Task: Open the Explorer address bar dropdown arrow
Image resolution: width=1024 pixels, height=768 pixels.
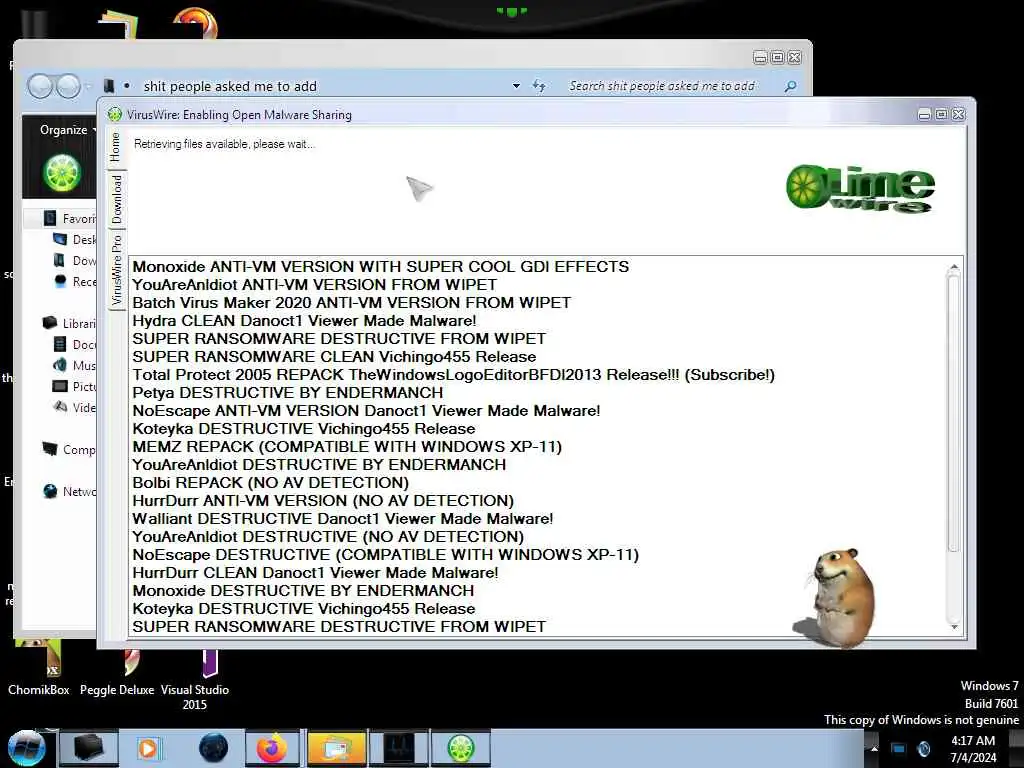Action: pos(516,86)
